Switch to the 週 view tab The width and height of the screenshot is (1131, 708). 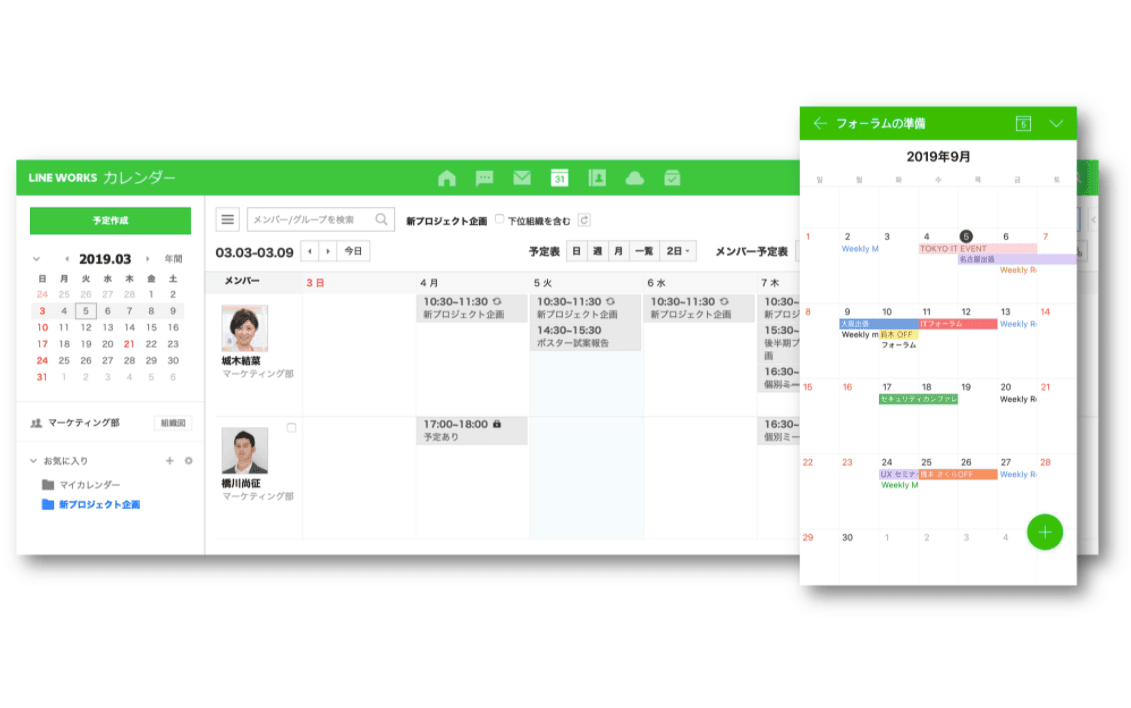[597, 250]
